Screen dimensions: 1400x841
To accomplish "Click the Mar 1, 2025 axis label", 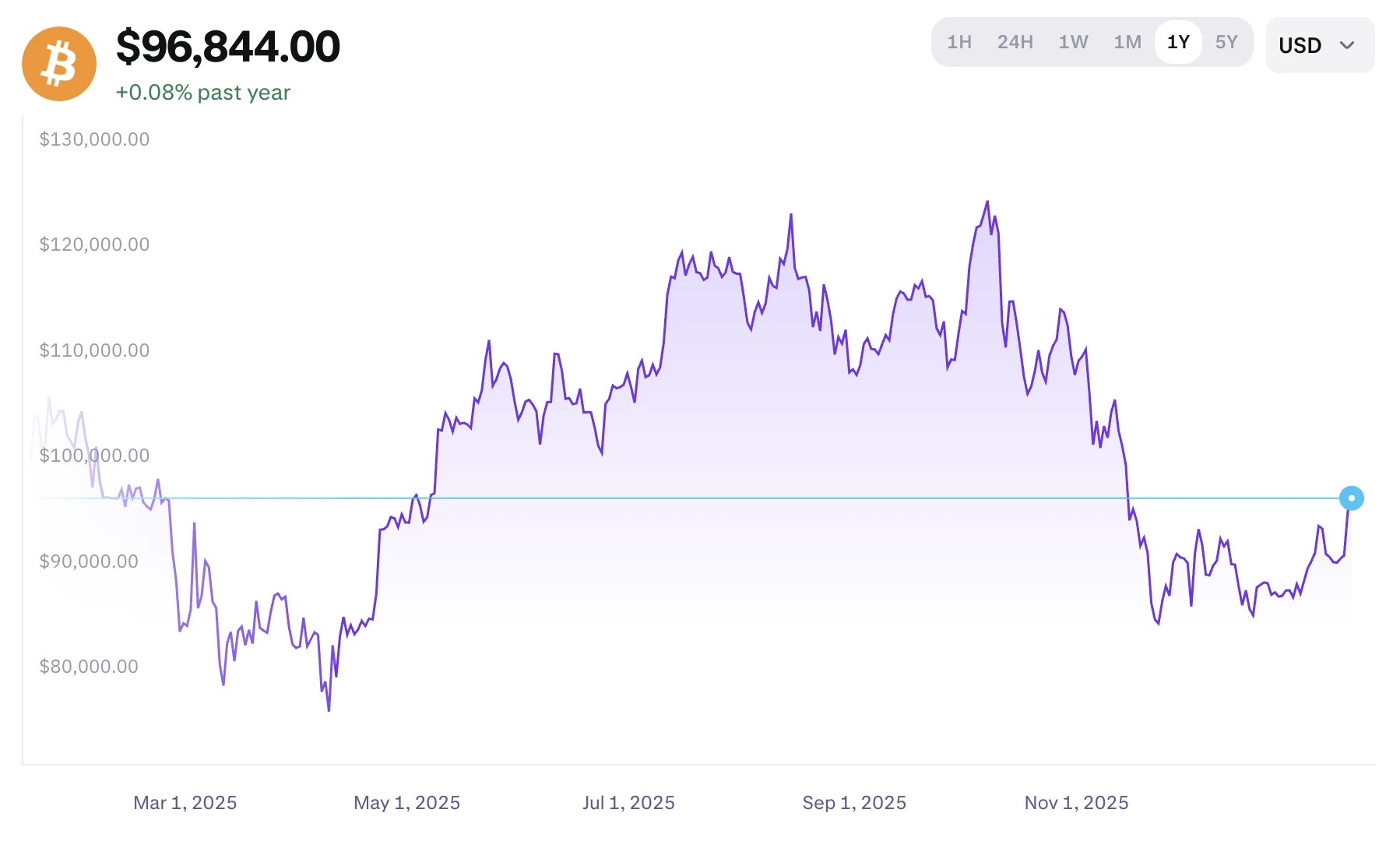I will click(x=185, y=803).
